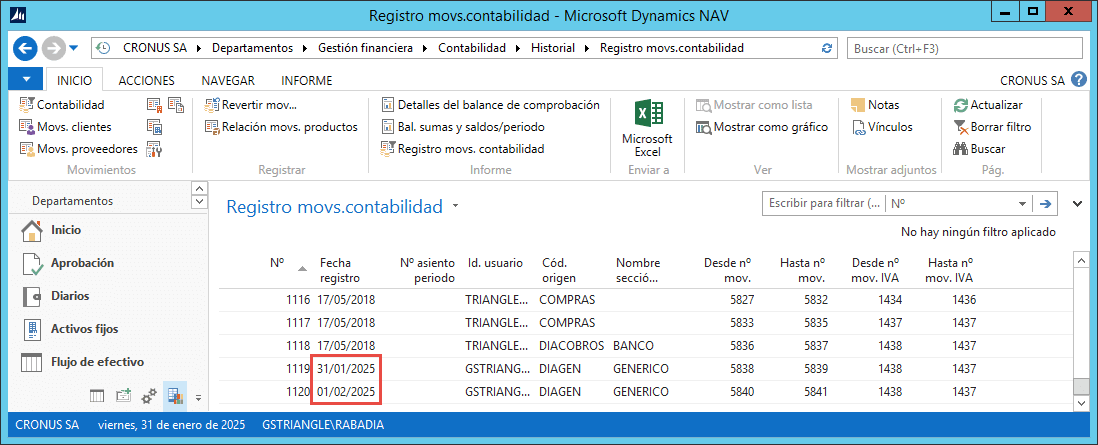The height and width of the screenshot is (445, 1098).
Task: Open Movs. clientes entries
Action: 64,127
